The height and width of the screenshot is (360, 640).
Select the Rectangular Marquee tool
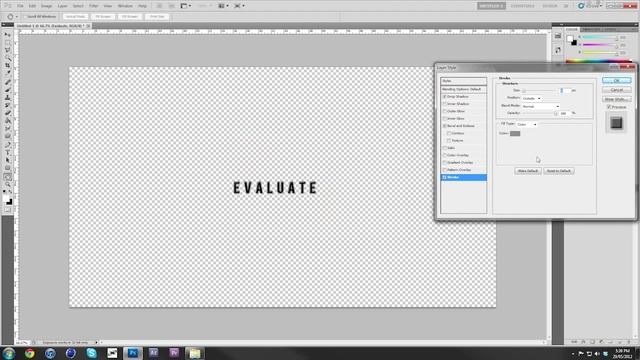click(x=8, y=42)
